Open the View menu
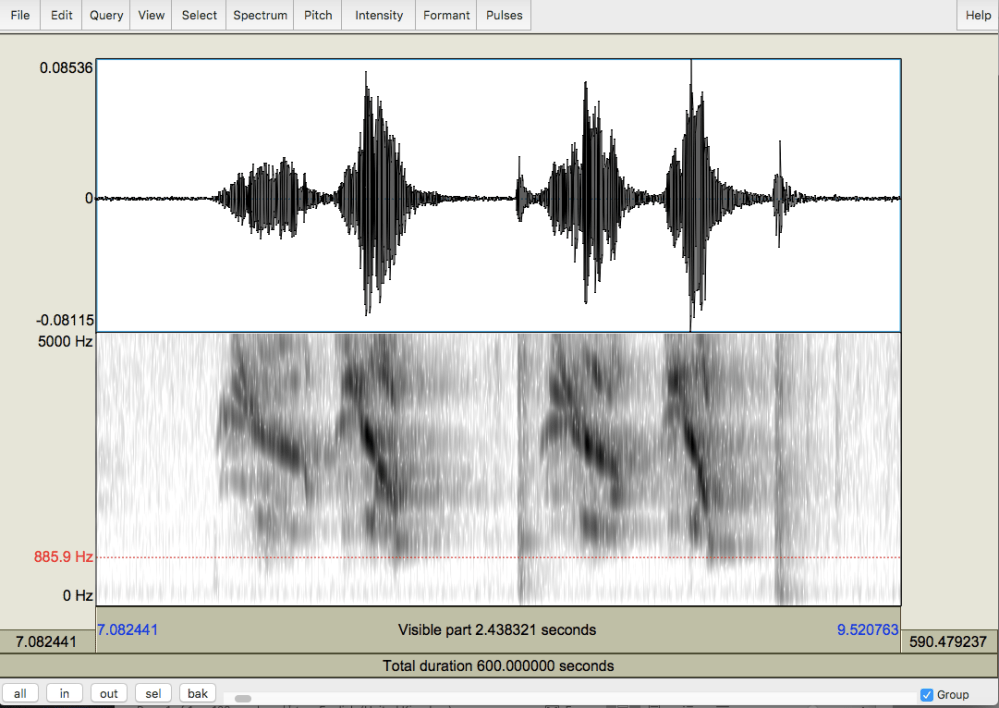The width and height of the screenshot is (999, 708). tap(151, 15)
